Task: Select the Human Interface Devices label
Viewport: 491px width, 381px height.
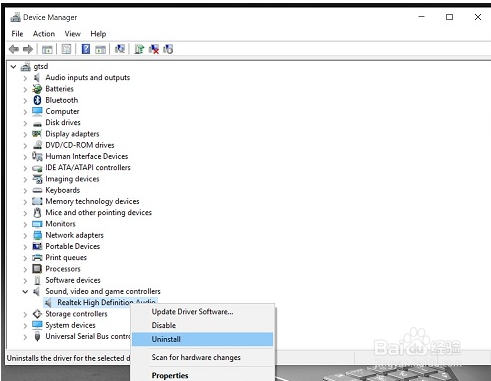Action: [x=87, y=156]
